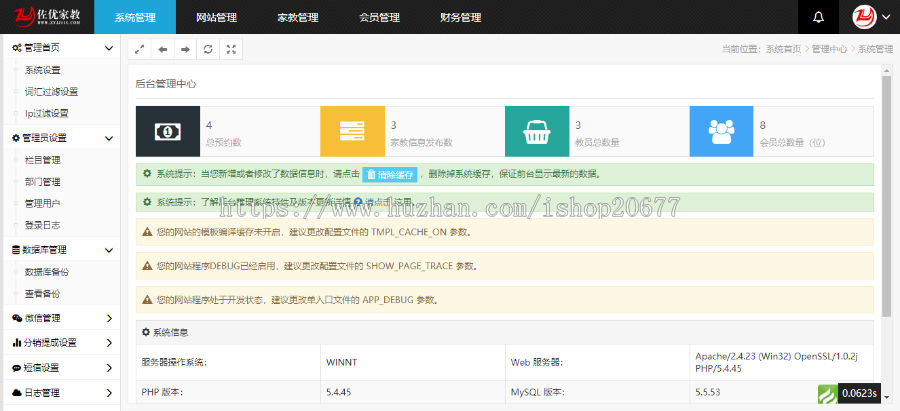Click the blue users icon for 会员总数量
This screenshot has width=900, height=411.
point(721,131)
